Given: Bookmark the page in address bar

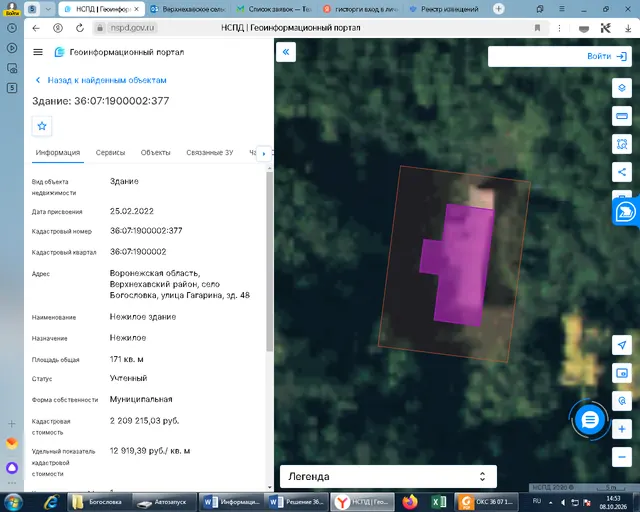Looking at the screenshot, I should click(x=537, y=28).
